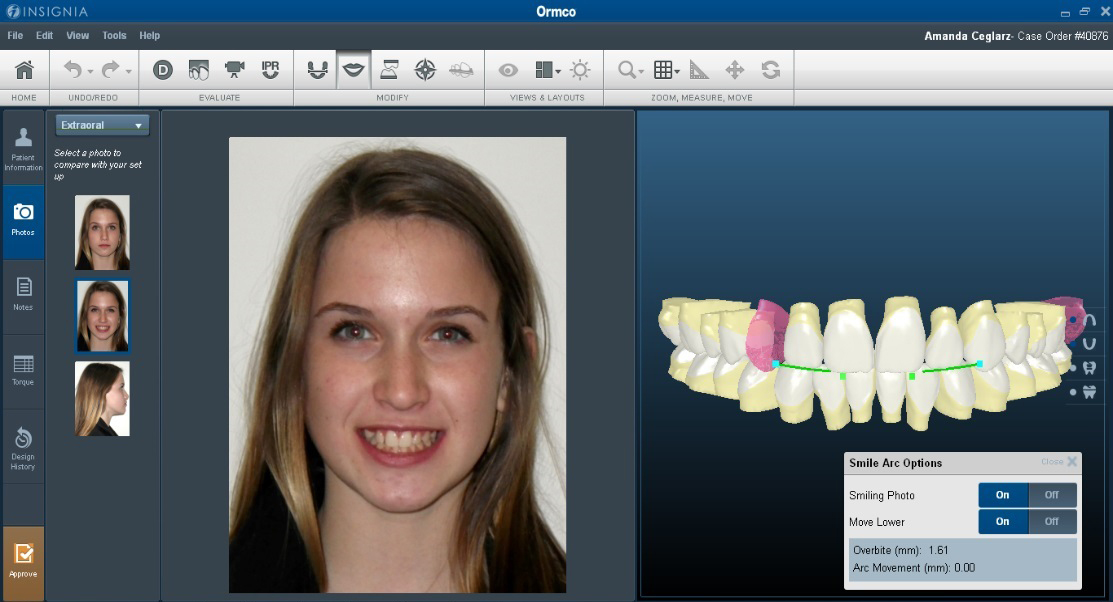
Task: Set Move Lower to Off
Action: pos(1051,521)
